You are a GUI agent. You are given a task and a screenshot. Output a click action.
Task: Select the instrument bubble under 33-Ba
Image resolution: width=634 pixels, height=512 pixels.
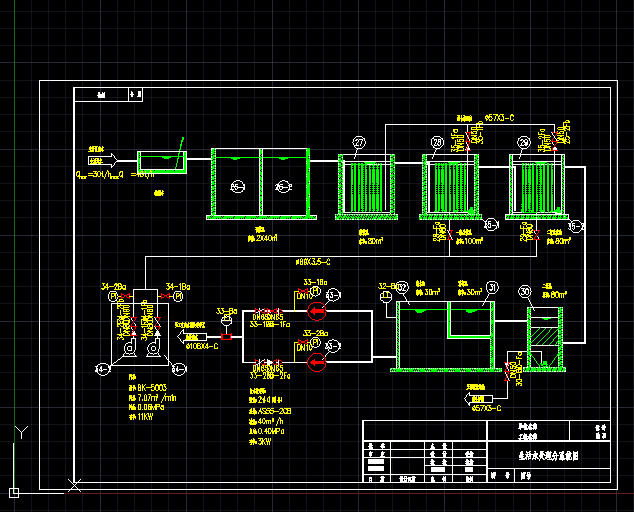(x=226, y=320)
